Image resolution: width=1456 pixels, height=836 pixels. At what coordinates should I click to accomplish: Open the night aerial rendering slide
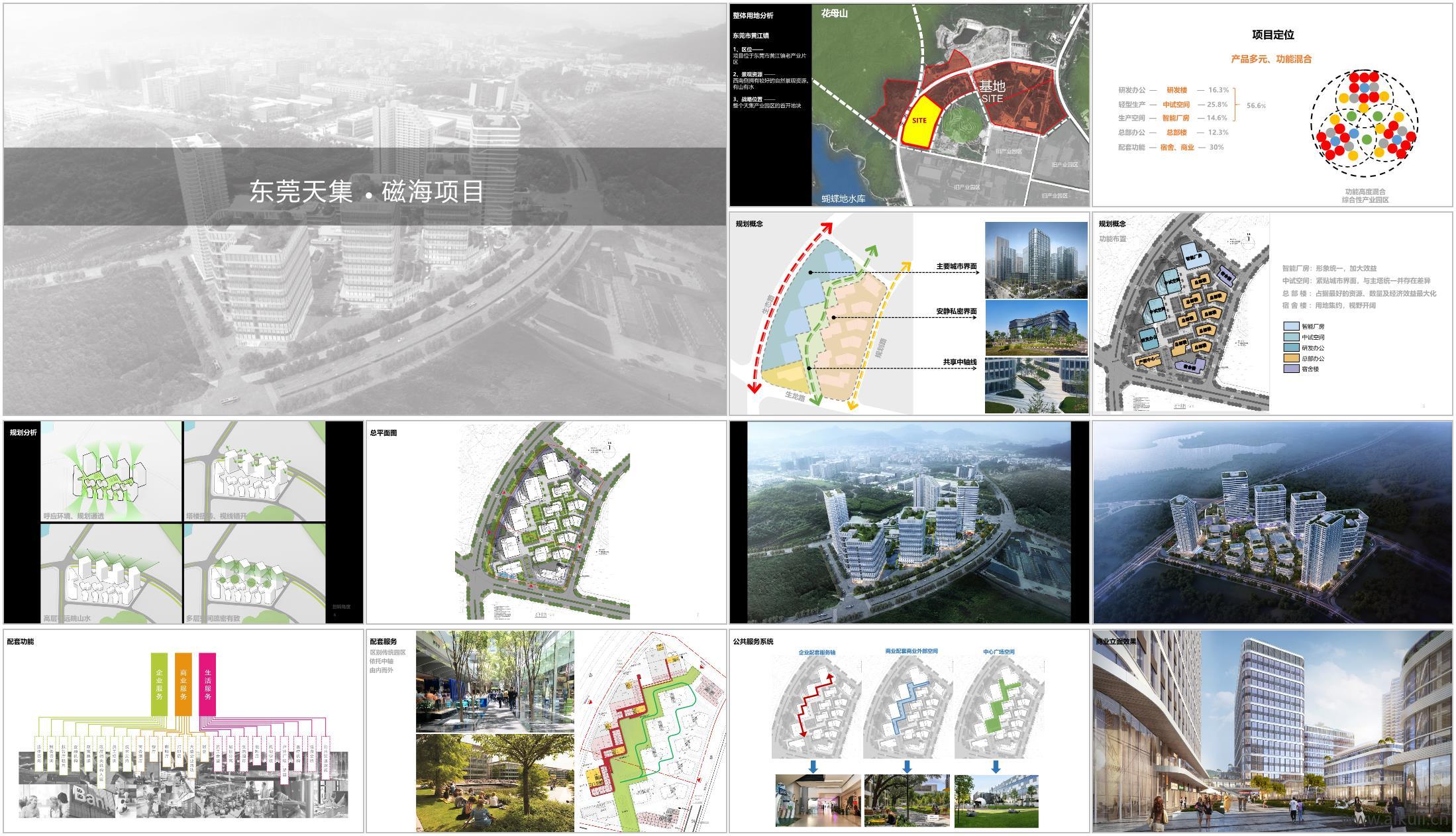[1272, 522]
